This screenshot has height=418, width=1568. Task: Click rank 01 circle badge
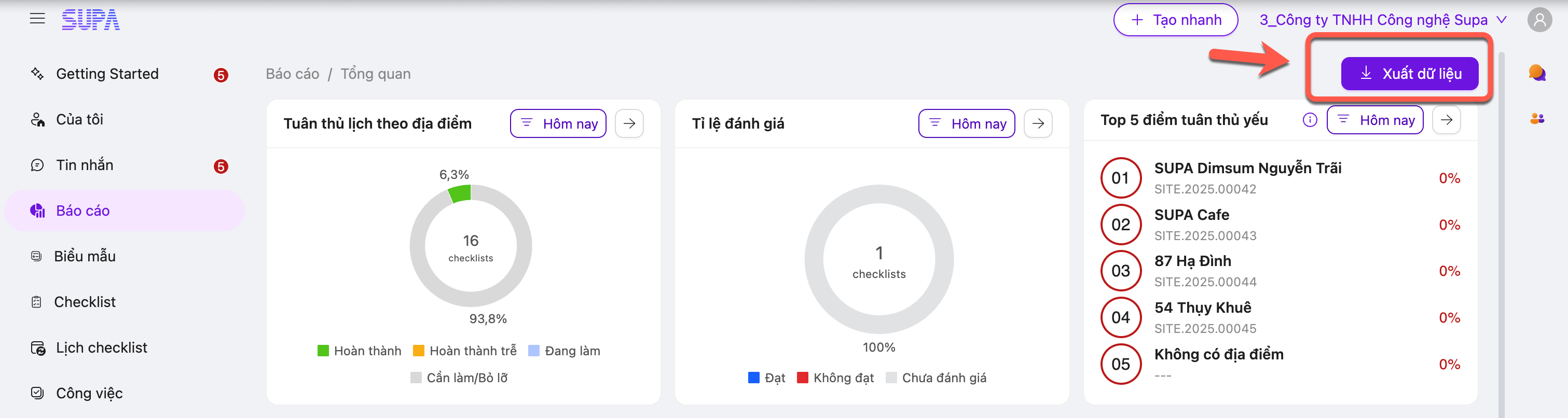[1121, 178]
